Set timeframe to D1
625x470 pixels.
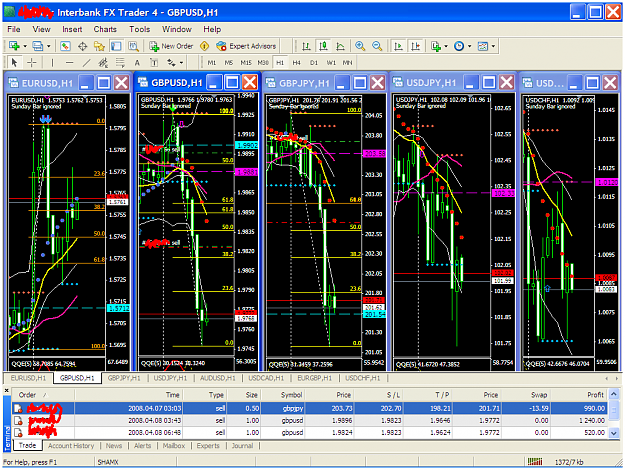tap(314, 63)
